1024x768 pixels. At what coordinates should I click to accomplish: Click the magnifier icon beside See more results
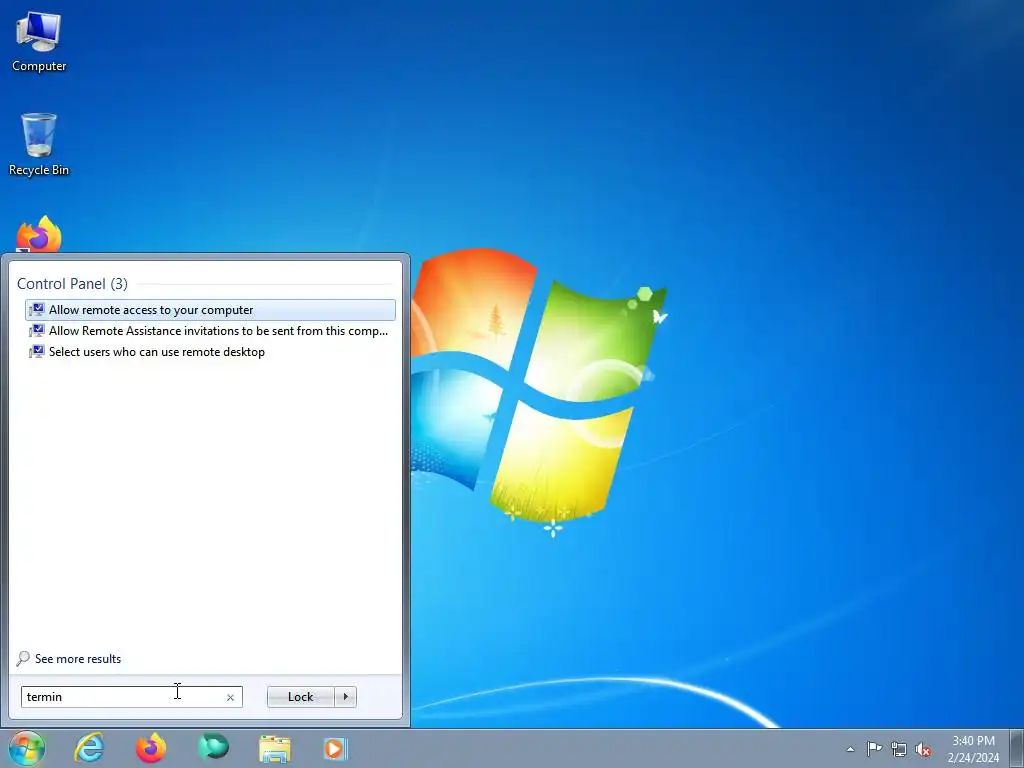(x=24, y=658)
